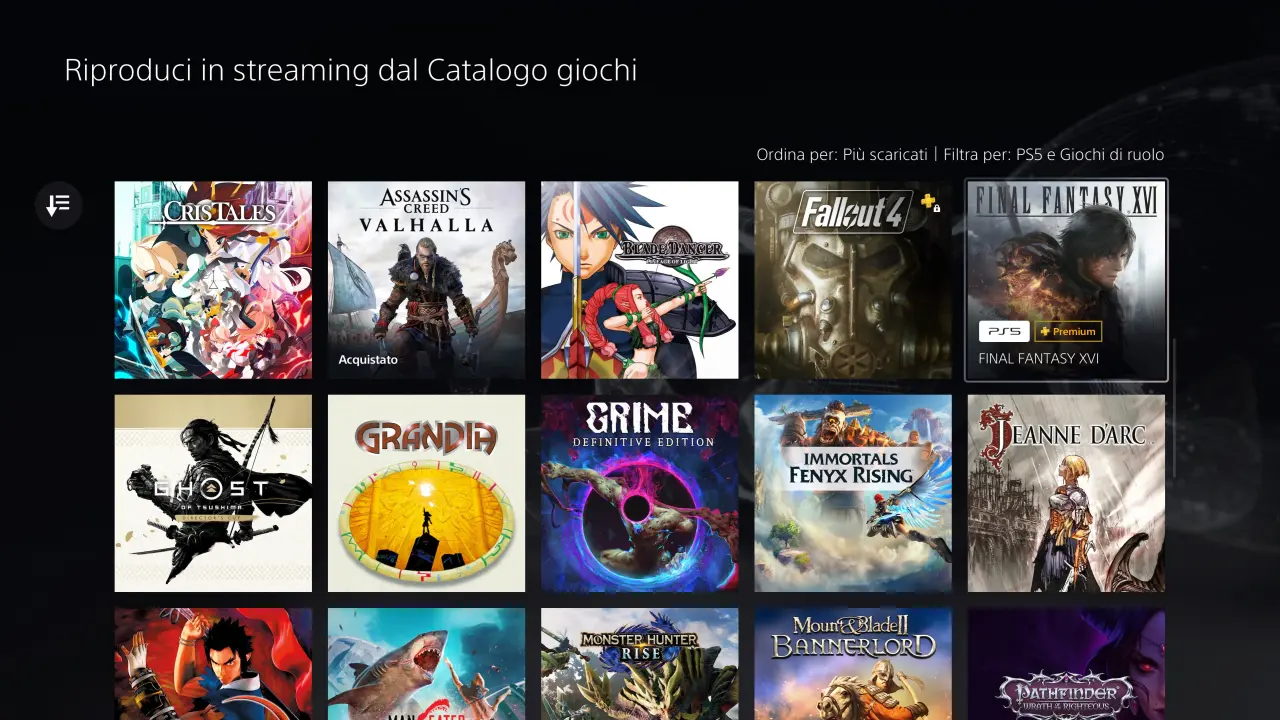Select the Jeanne d'Arc game cover
Viewport: 1280px width, 720px height.
pos(1066,493)
